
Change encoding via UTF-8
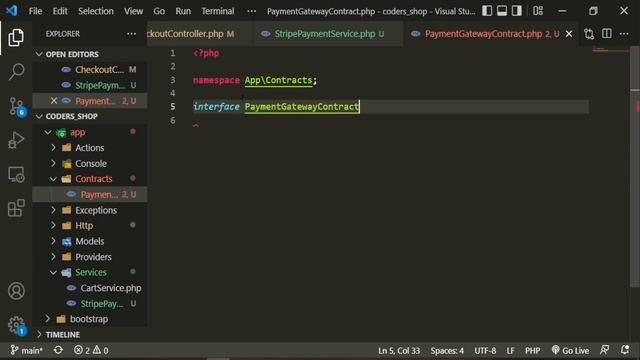485,350
